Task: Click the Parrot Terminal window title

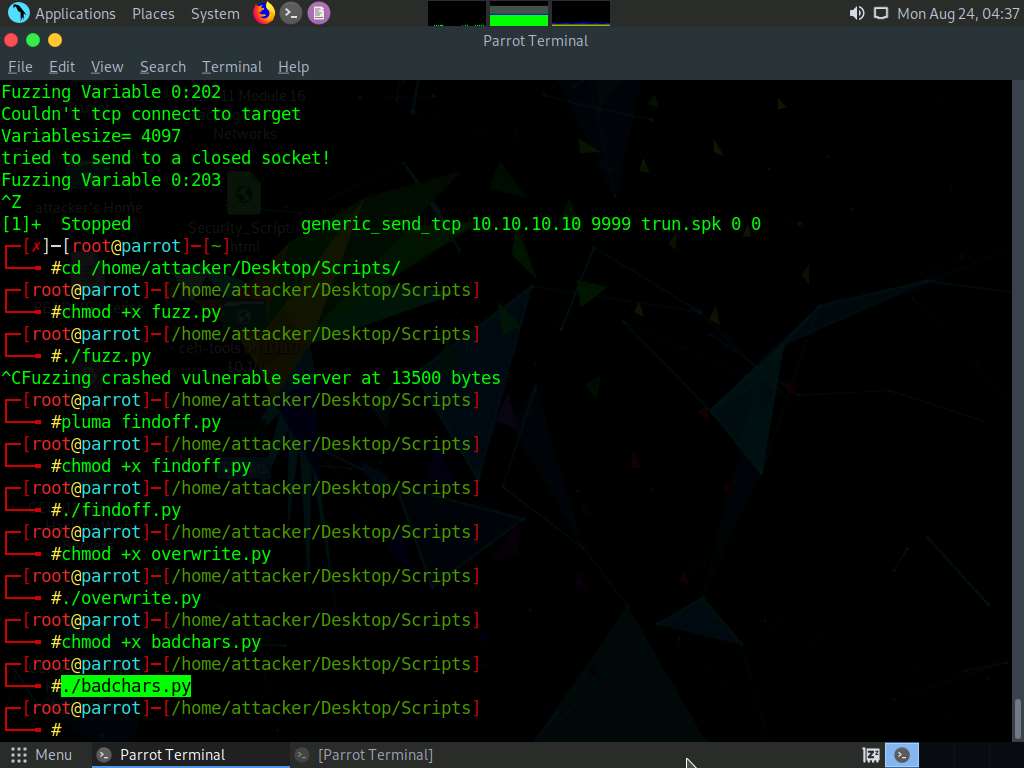Action: 536,40
